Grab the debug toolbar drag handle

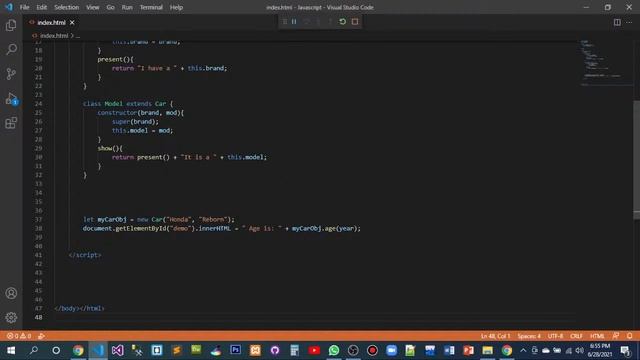[x=284, y=22]
